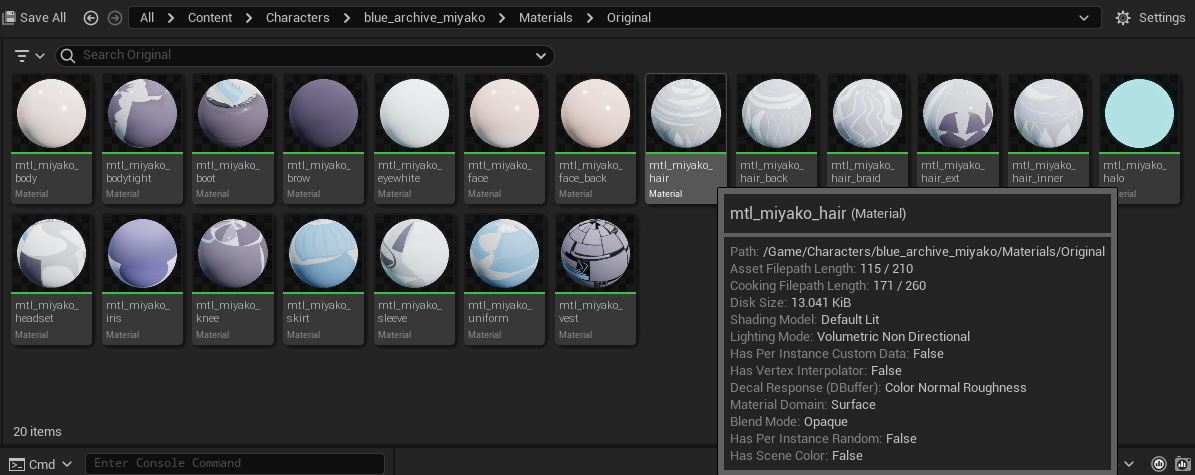1195x475 pixels.
Task: Select the mtl_miyako_hair_inner material
Action: click(1048, 130)
